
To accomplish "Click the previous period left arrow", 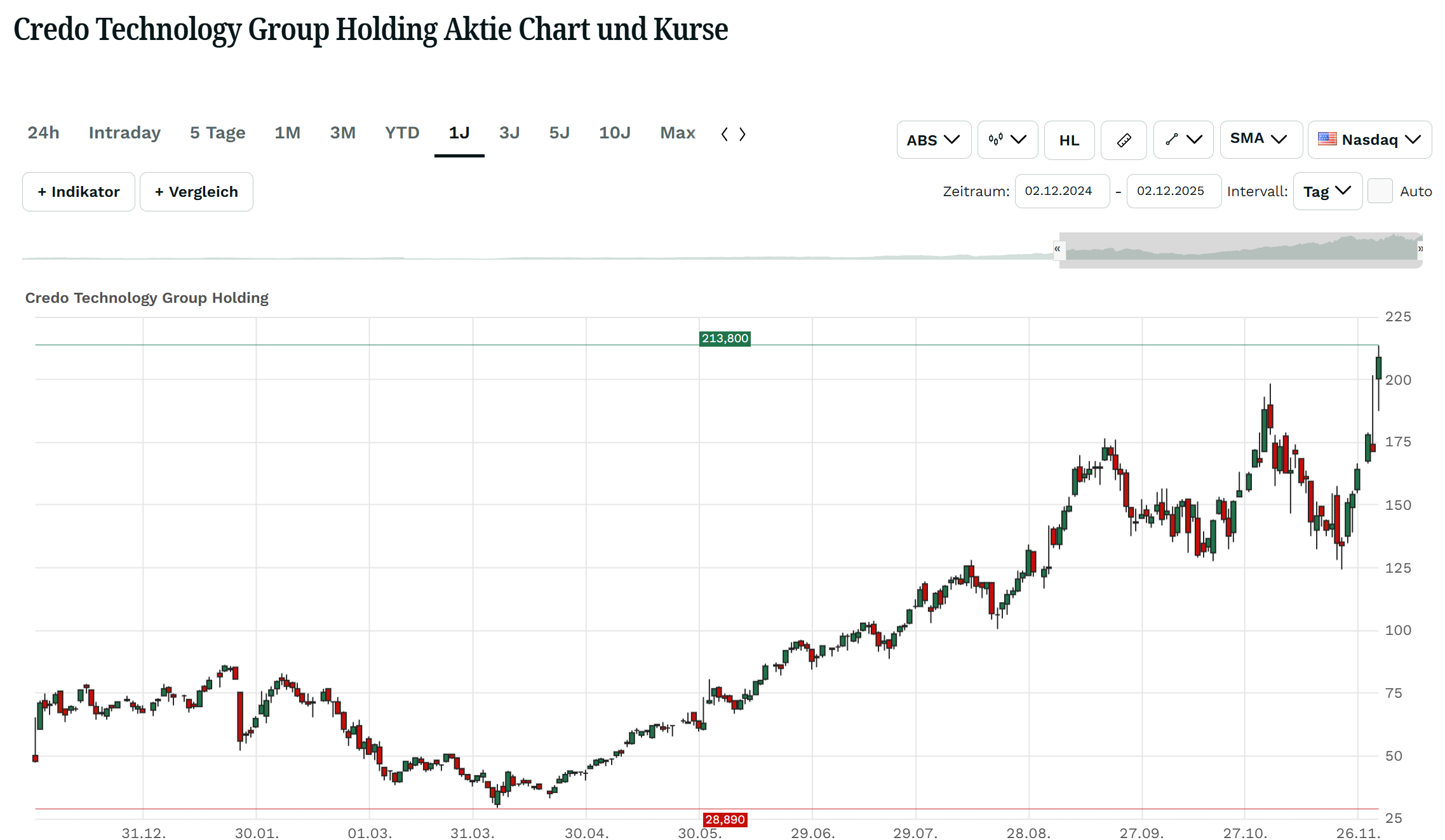I will point(725,134).
